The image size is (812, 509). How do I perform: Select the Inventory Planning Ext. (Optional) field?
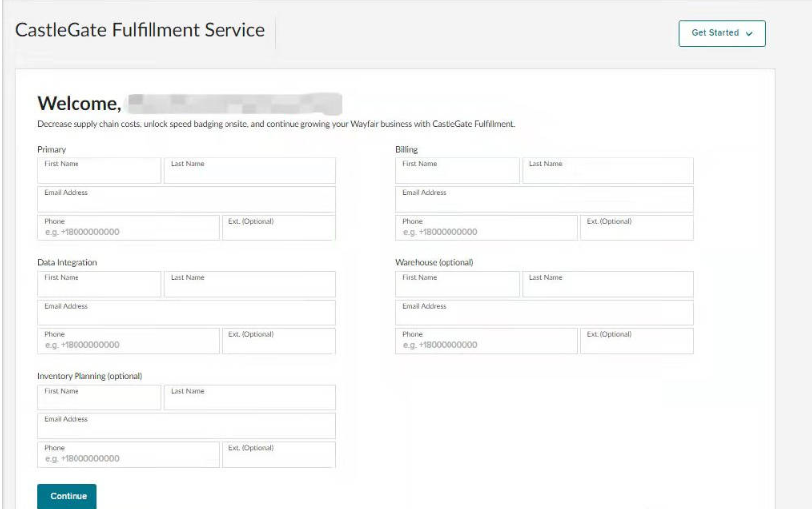click(279, 455)
